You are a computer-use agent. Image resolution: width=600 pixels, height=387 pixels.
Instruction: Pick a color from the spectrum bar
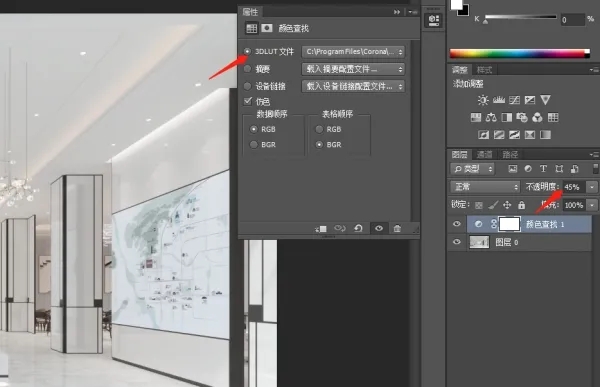pos(520,54)
